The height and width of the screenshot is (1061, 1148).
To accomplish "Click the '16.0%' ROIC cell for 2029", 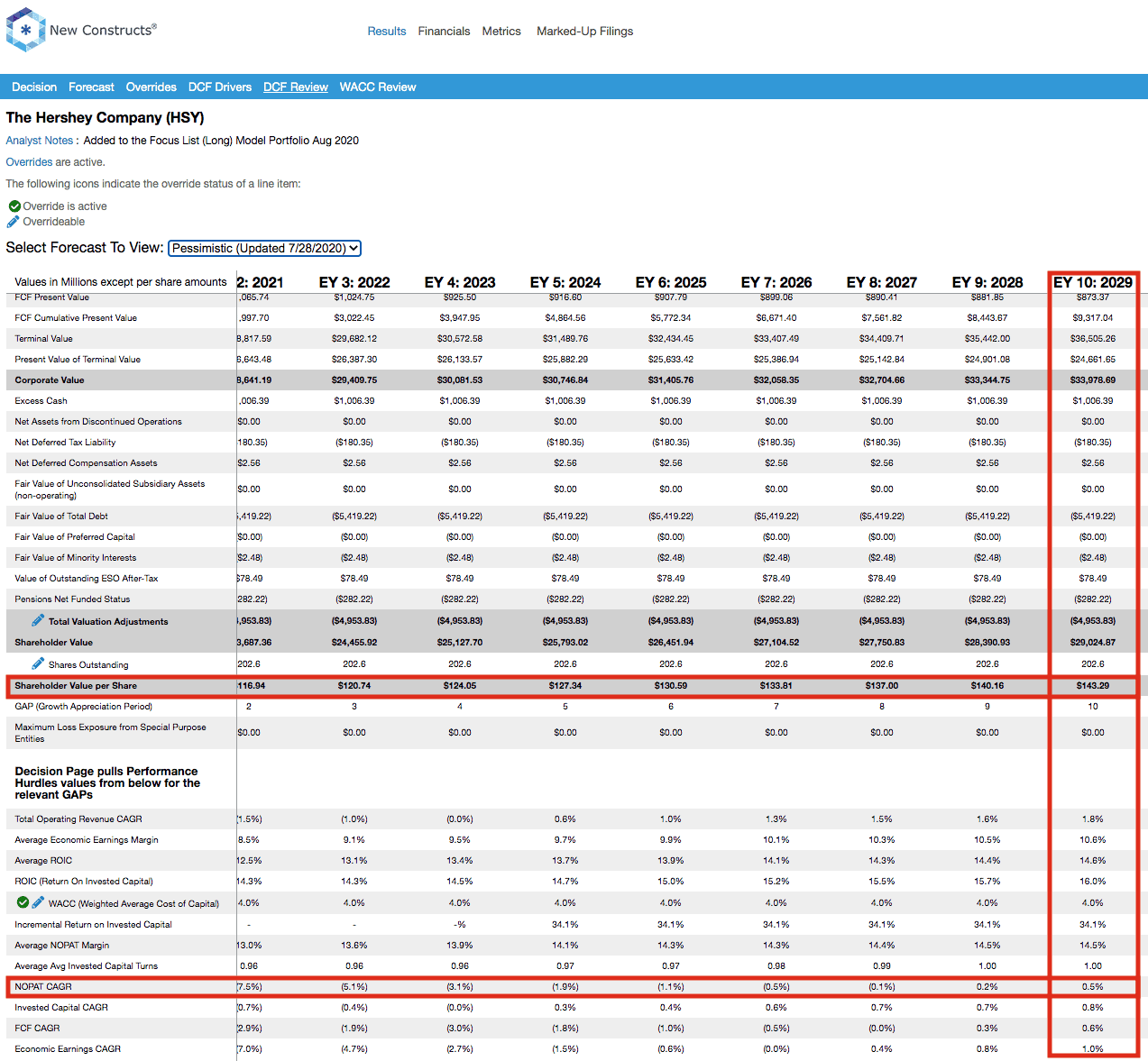I will point(1093,882).
